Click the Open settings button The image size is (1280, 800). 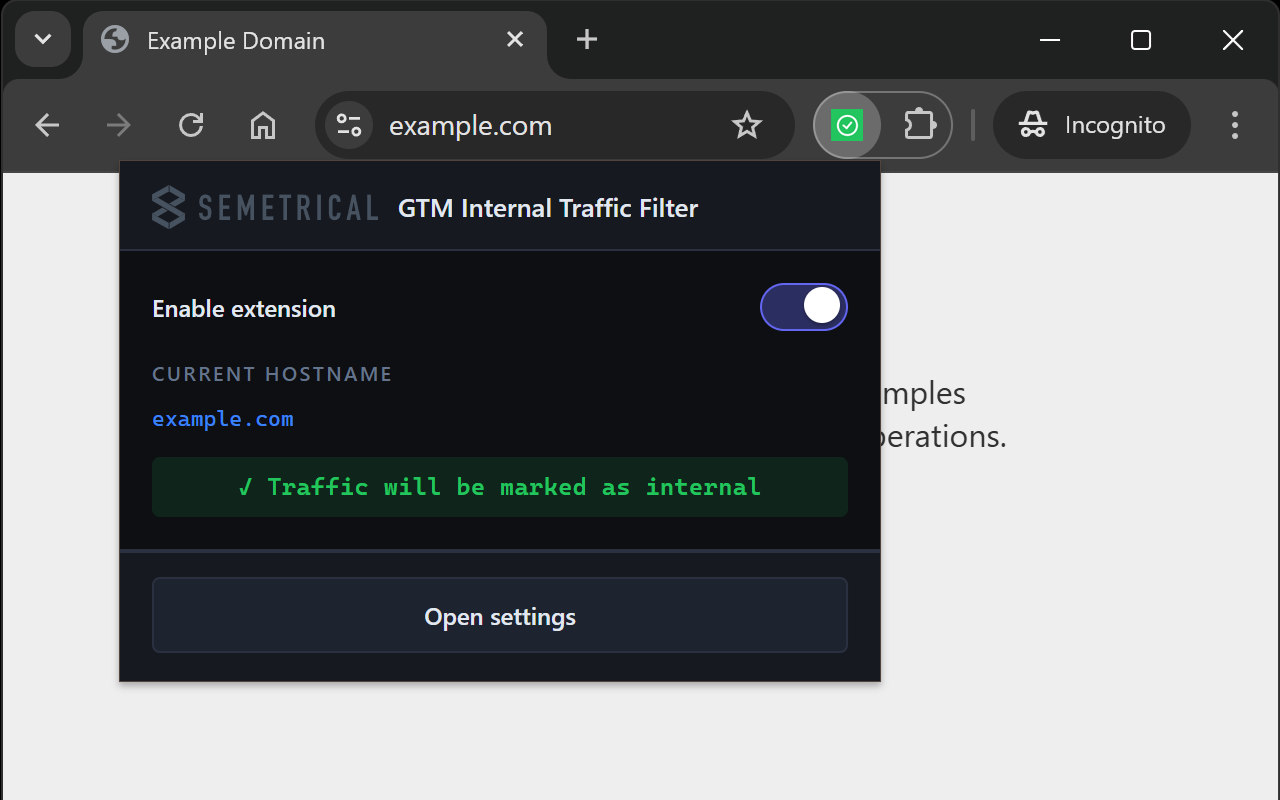click(500, 615)
